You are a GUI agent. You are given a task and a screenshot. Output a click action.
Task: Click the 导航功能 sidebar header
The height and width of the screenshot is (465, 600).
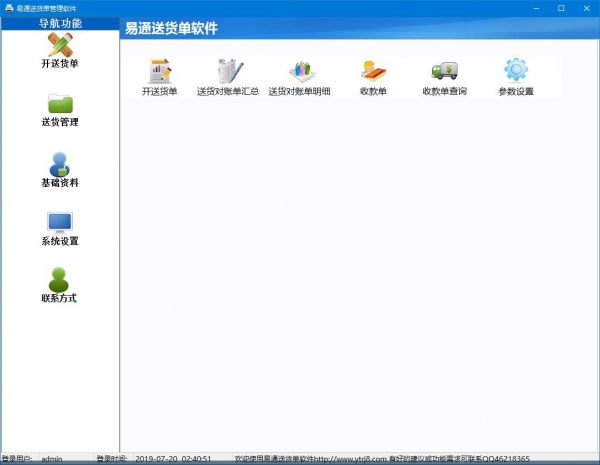tap(60, 23)
